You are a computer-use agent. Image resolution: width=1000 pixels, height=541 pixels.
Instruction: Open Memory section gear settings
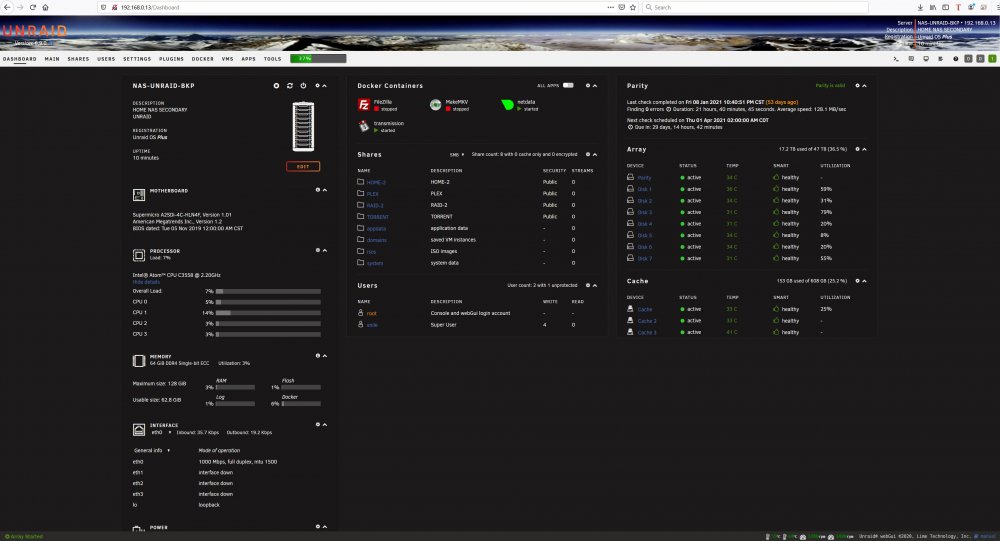[x=318, y=355]
